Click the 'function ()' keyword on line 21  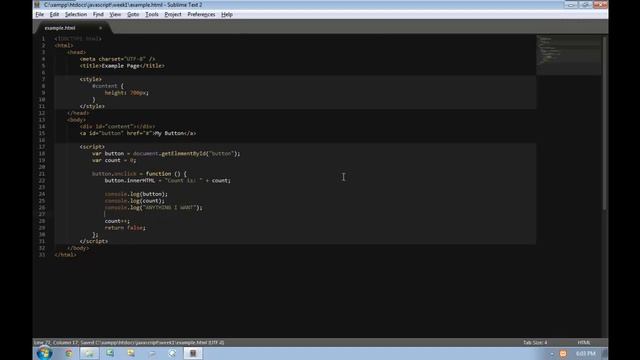163,174
